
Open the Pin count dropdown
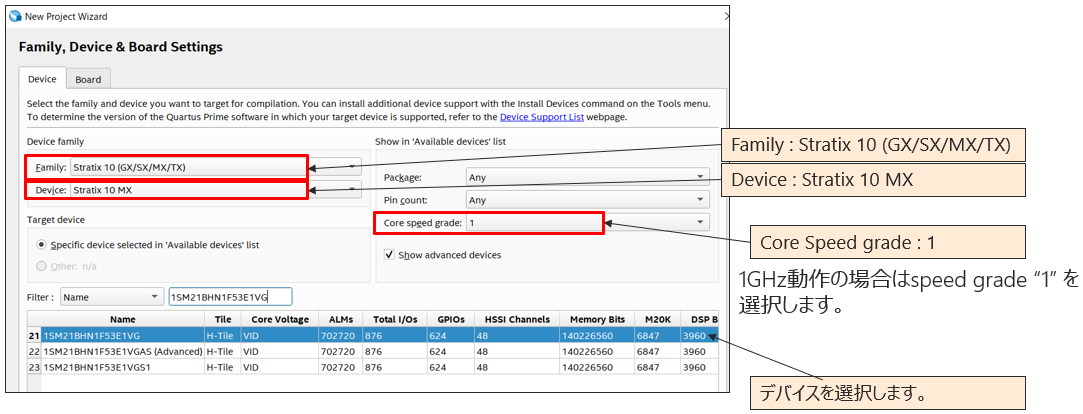tap(700, 200)
